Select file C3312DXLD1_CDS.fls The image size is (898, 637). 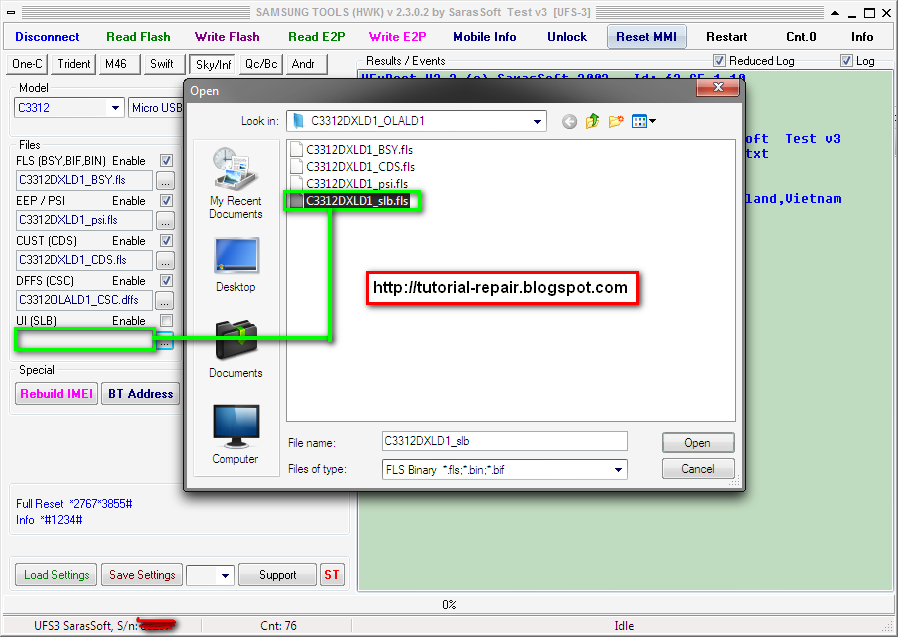(353, 167)
